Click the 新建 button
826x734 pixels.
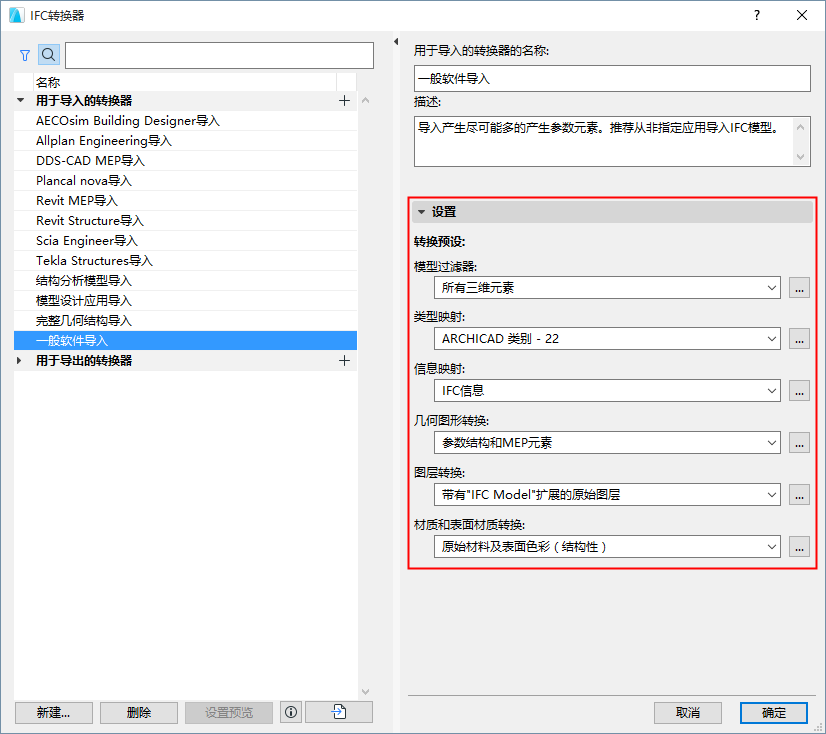coord(53,712)
